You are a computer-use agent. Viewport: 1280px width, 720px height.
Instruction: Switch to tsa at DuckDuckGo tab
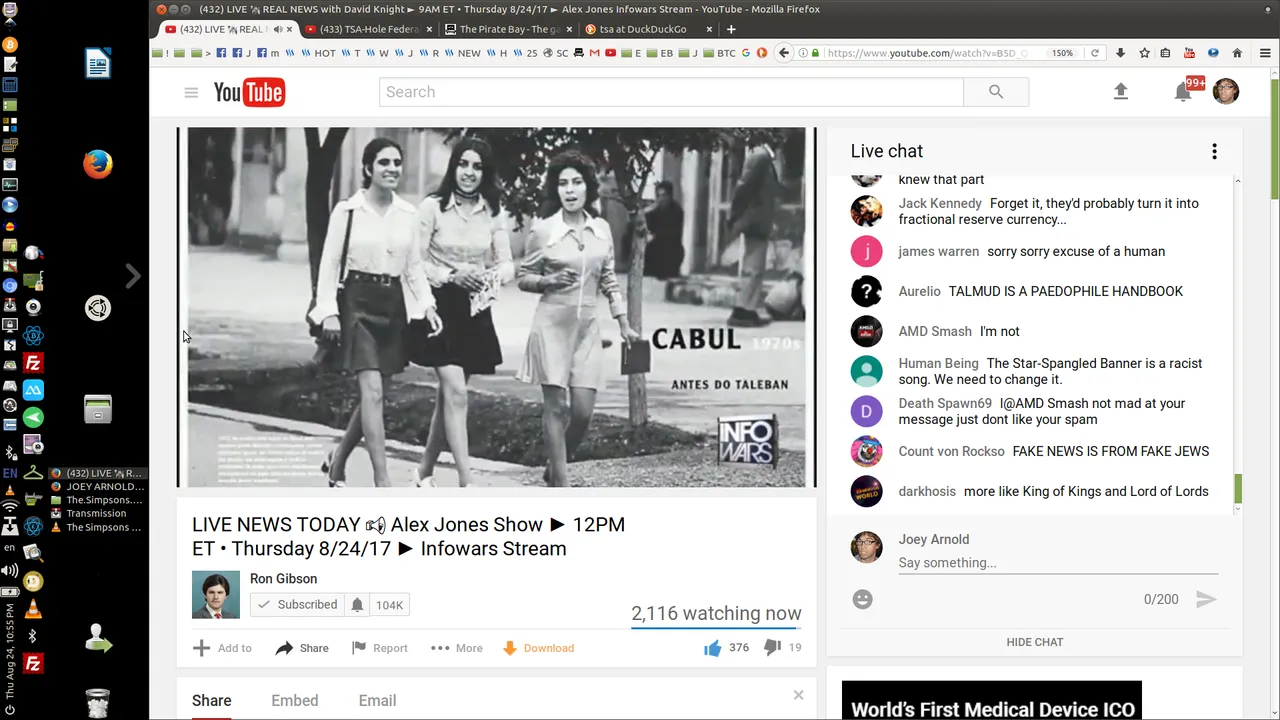click(x=645, y=29)
